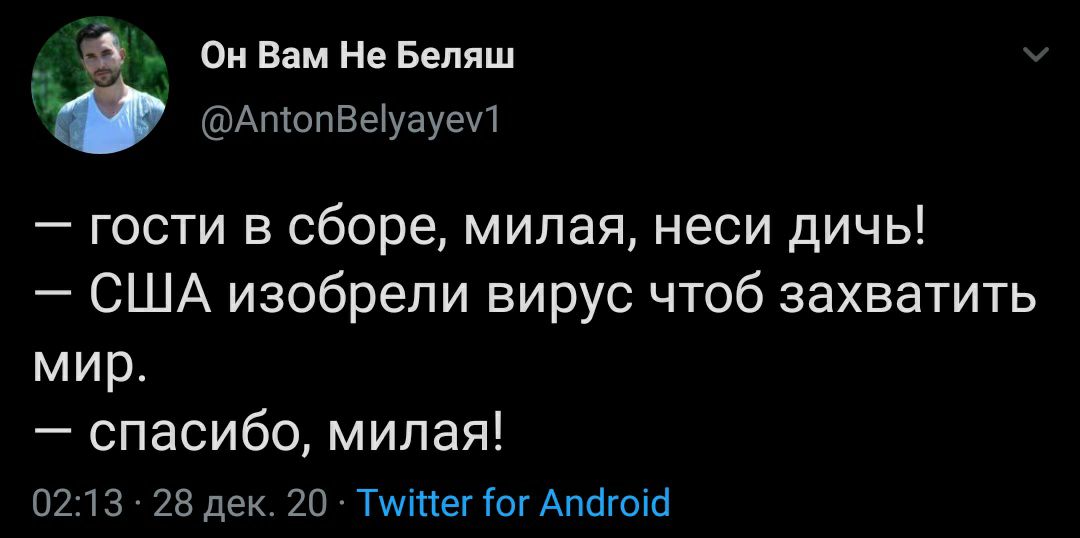Open the profile of Он Вам Не Беляш

359,57
